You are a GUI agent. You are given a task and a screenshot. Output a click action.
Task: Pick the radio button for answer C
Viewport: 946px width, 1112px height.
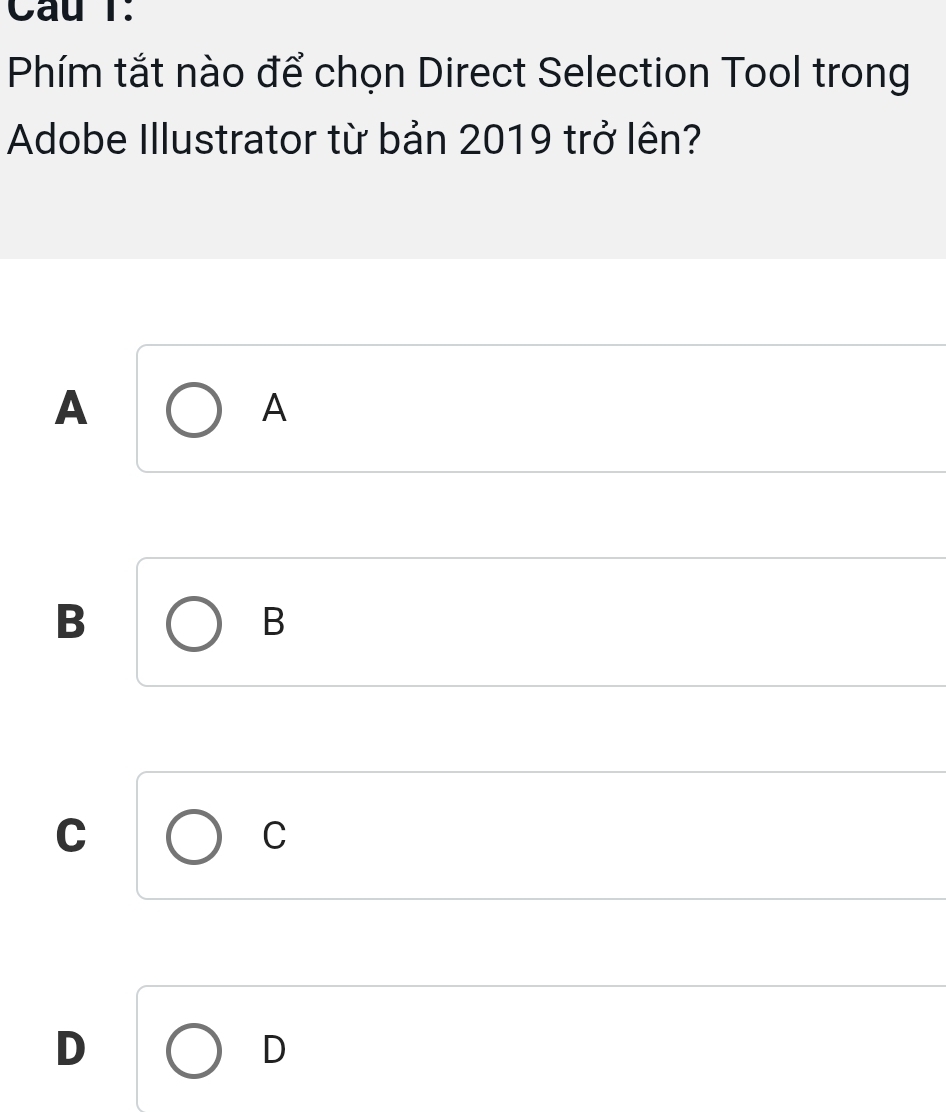coord(194,837)
